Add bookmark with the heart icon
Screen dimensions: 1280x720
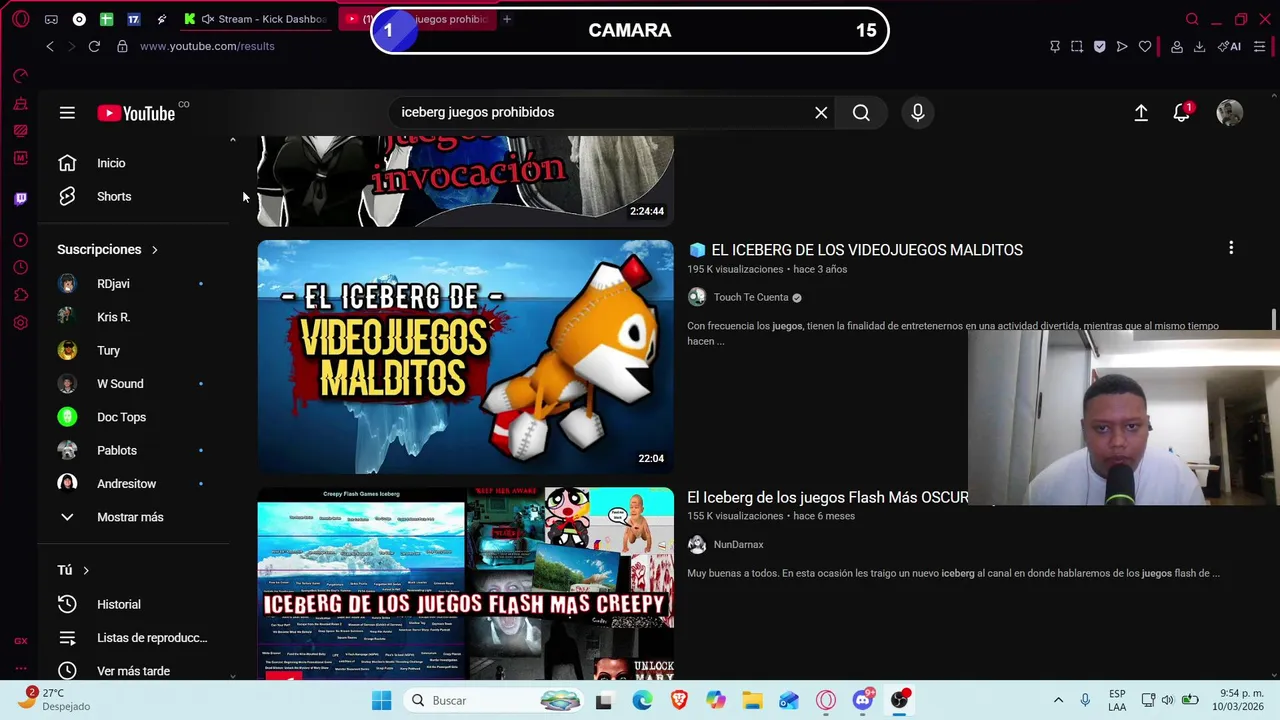pyautogui.click(x=1145, y=46)
